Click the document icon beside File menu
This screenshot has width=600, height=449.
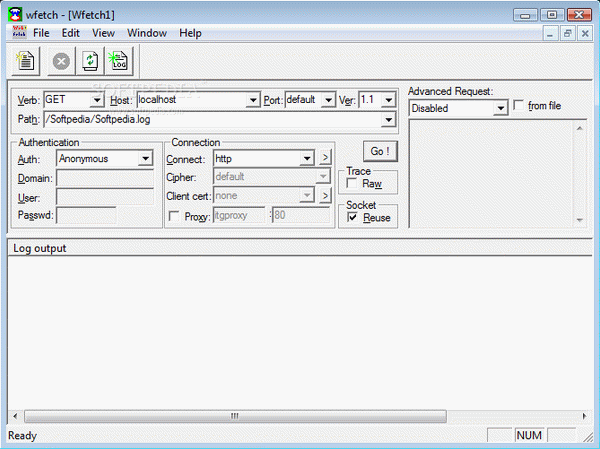coord(19,32)
